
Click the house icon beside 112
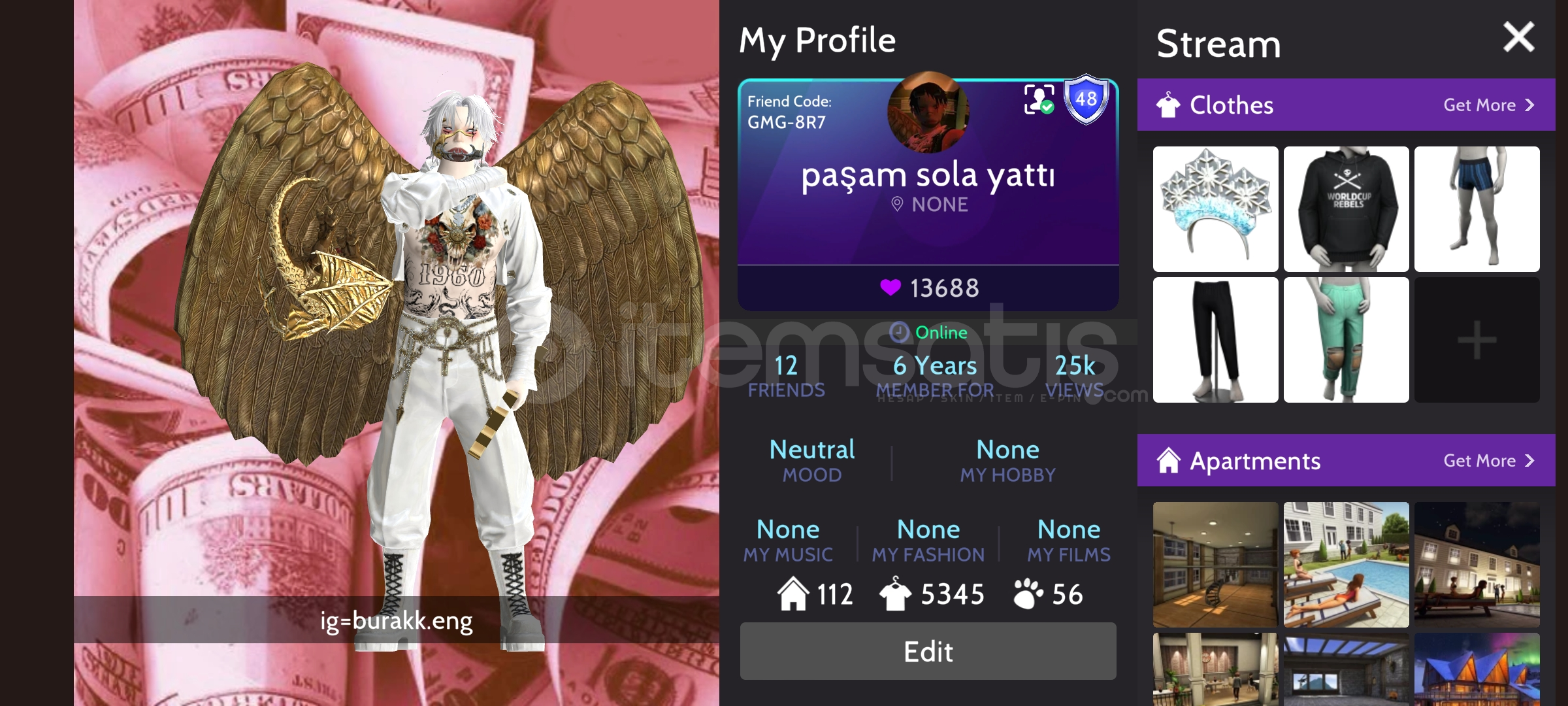point(792,594)
